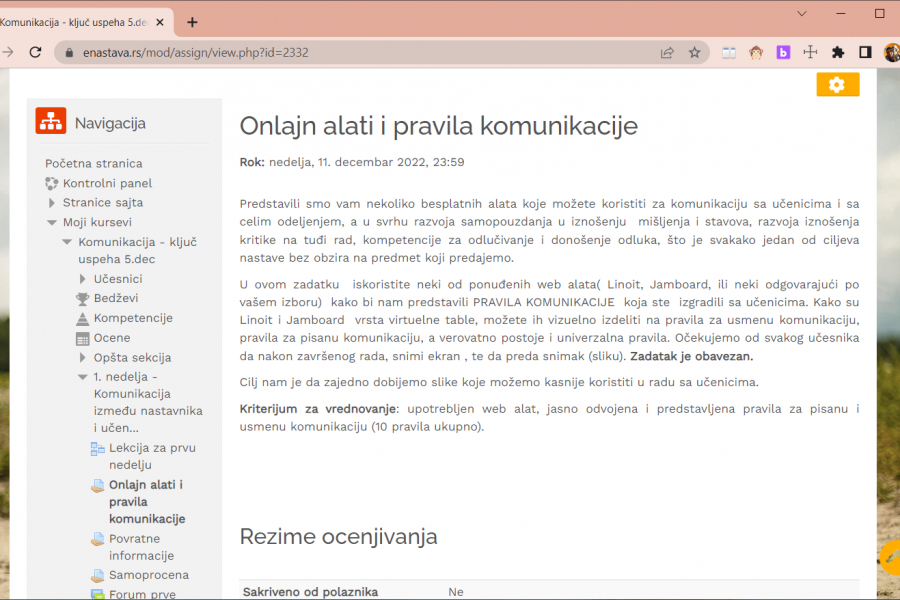Click the Ocene grades table icon
This screenshot has height=600, width=900.
click(x=83, y=338)
